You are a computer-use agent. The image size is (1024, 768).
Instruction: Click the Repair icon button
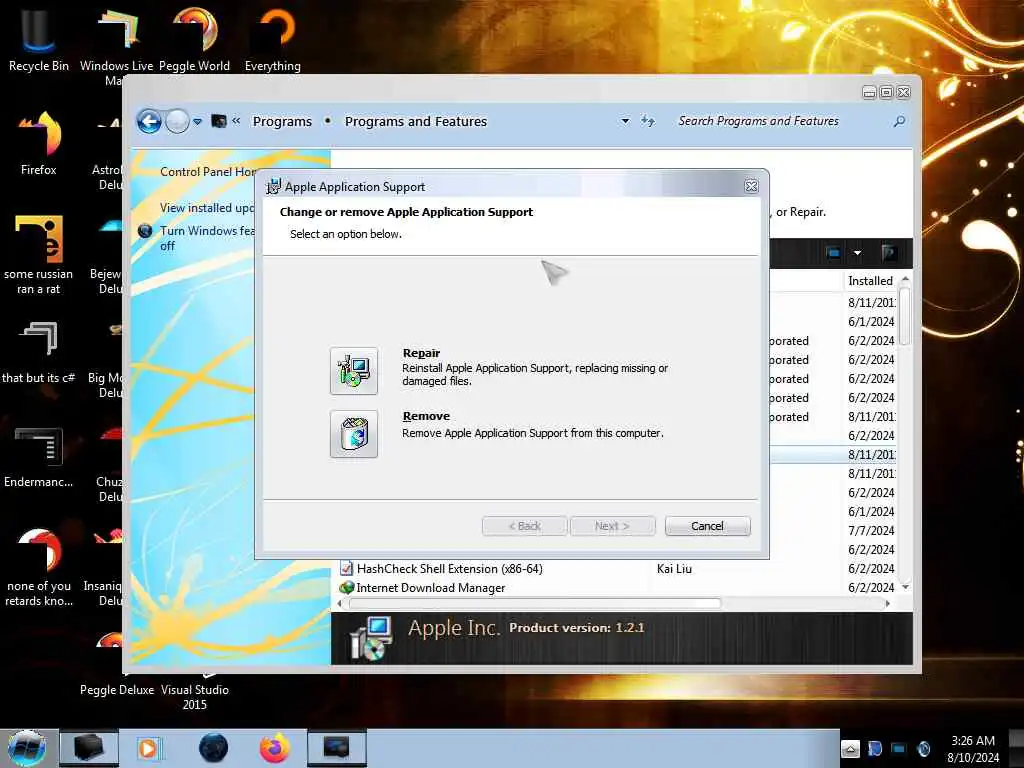[x=353, y=371]
